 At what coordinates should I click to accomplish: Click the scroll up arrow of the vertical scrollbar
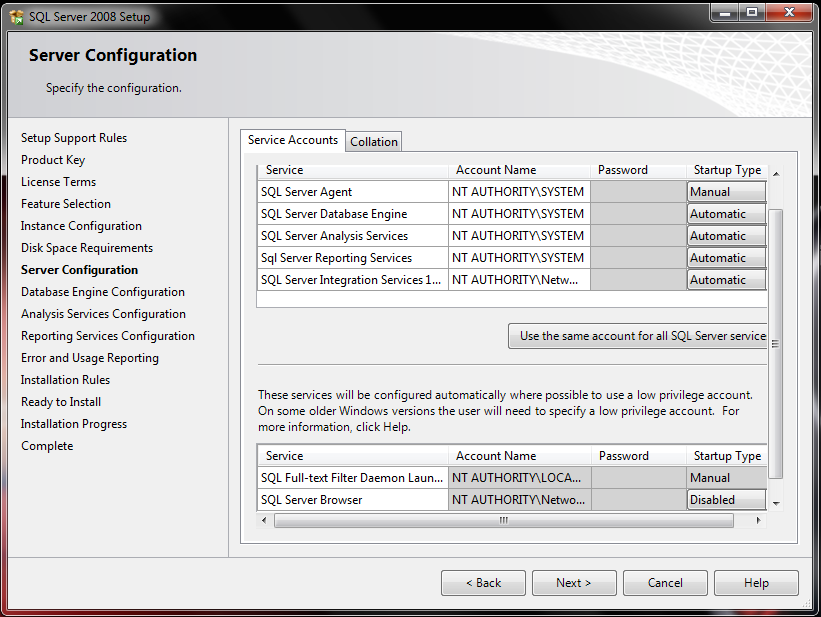[x=776, y=173]
